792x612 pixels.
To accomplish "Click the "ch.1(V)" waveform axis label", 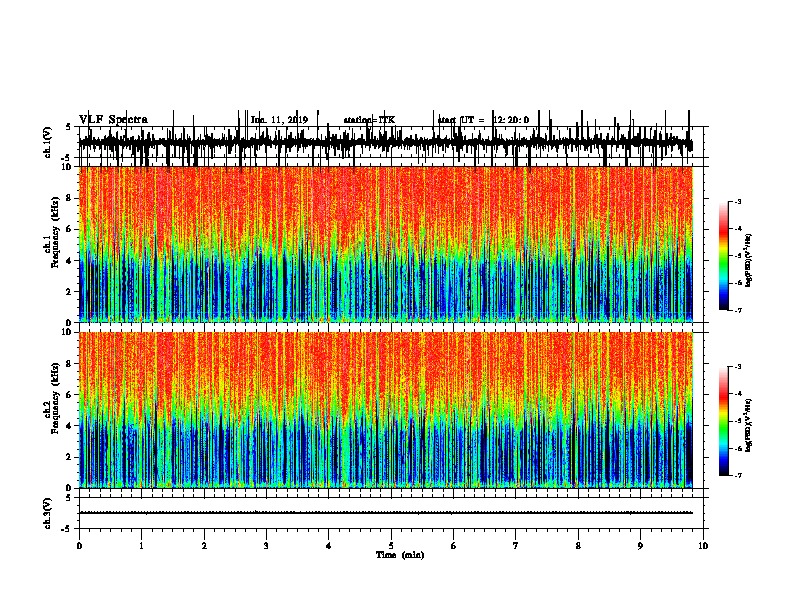I will (48, 142).
